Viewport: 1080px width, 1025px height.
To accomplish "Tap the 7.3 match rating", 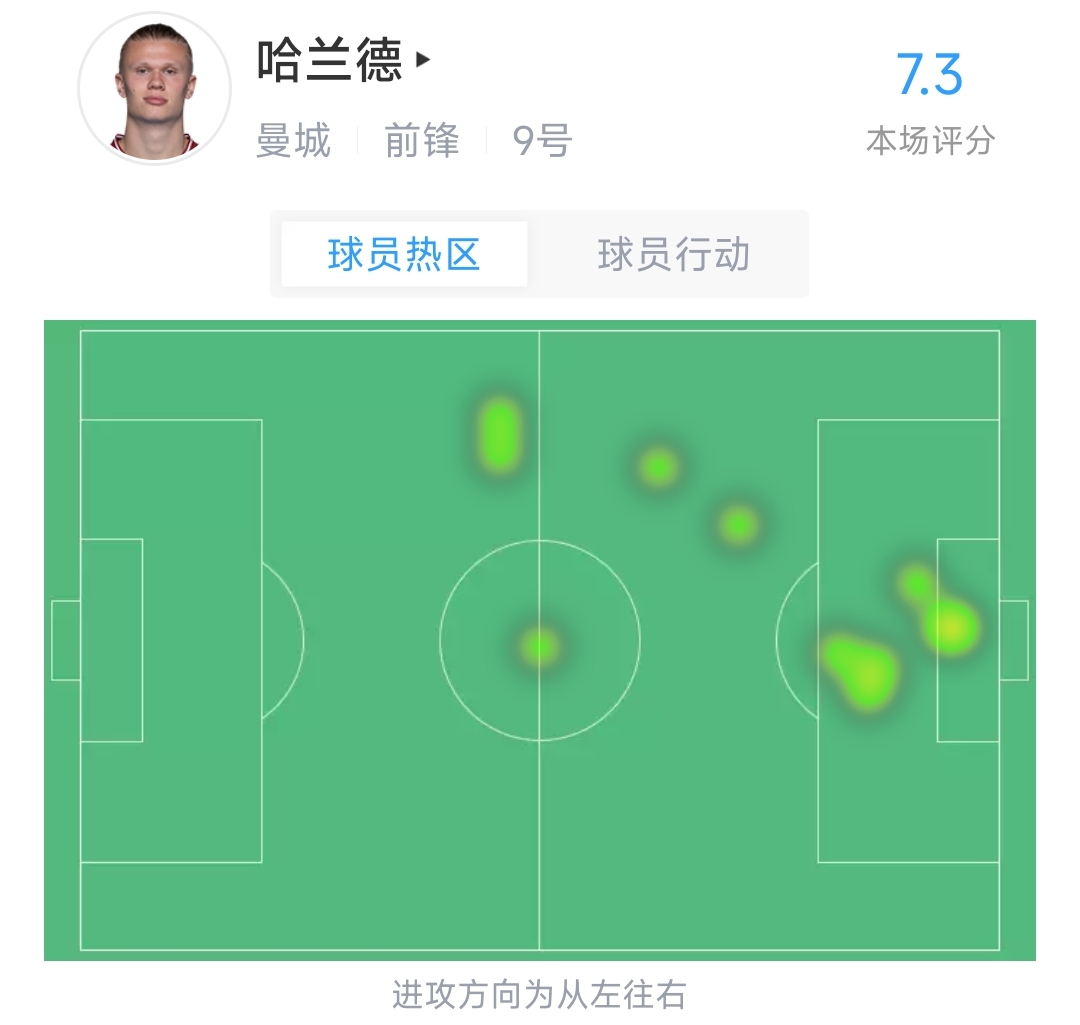I will [928, 74].
